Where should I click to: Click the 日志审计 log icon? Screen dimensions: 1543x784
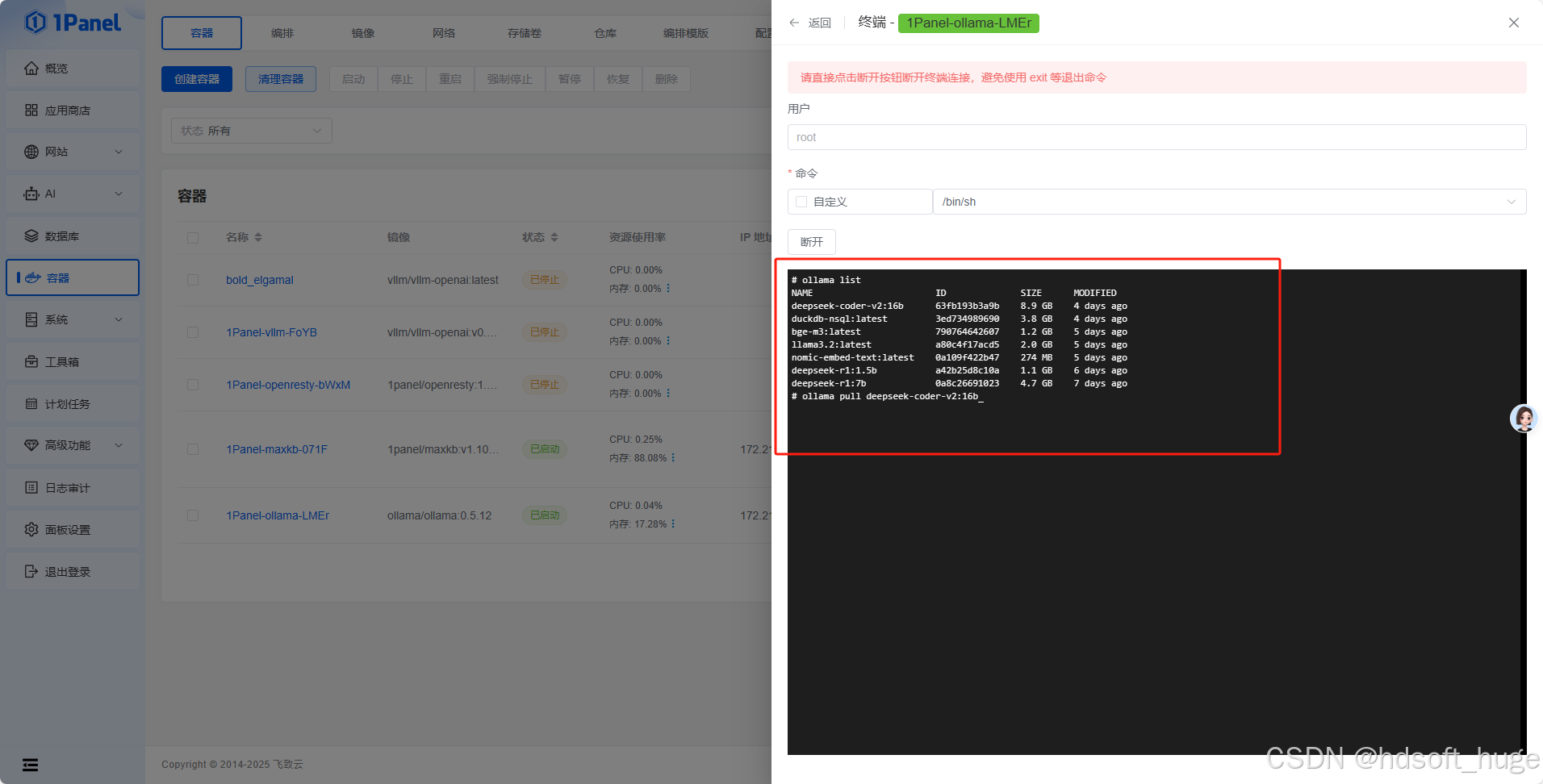coord(31,488)
